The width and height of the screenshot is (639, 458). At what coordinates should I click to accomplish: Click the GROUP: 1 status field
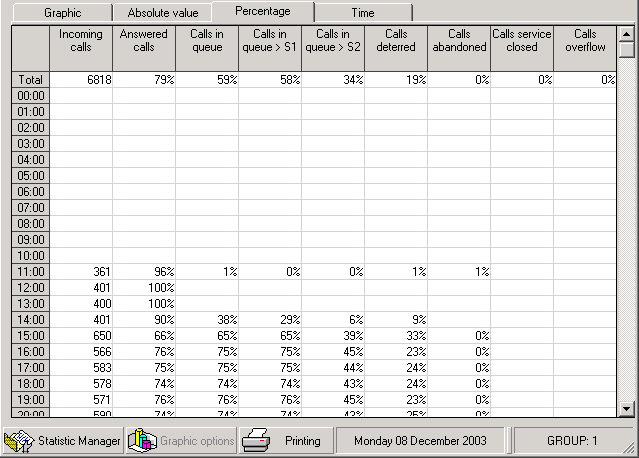click(572, 440)
